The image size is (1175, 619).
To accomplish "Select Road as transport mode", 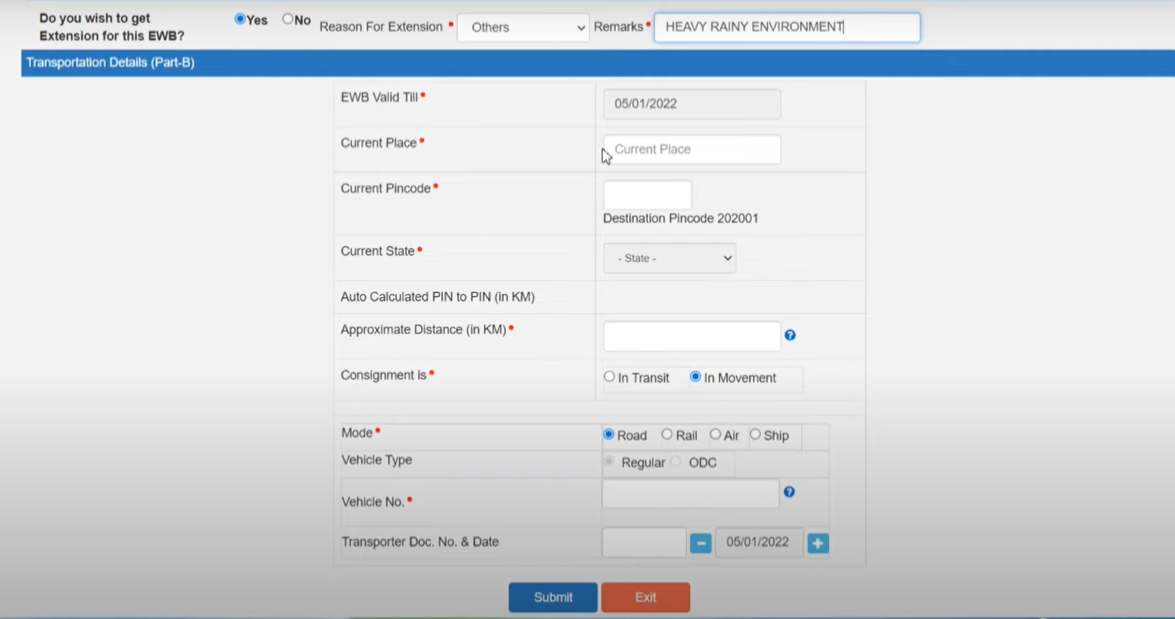I will click(x=609, y=435).
